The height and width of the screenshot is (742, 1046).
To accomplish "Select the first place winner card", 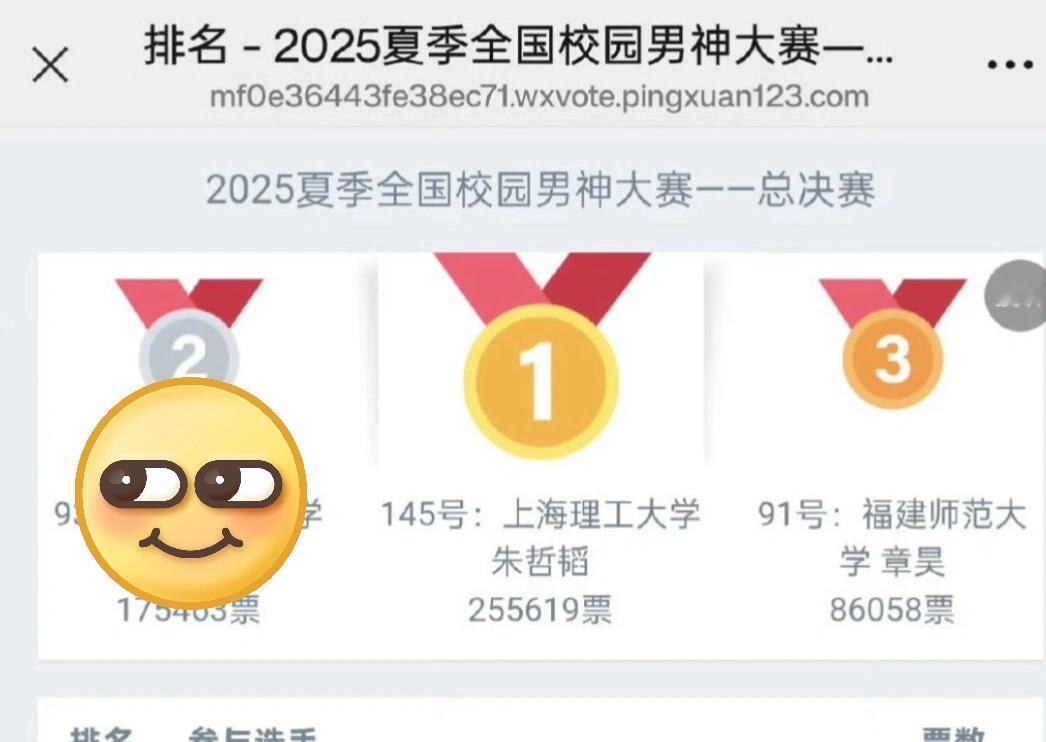I will click(x=541, y=456).
